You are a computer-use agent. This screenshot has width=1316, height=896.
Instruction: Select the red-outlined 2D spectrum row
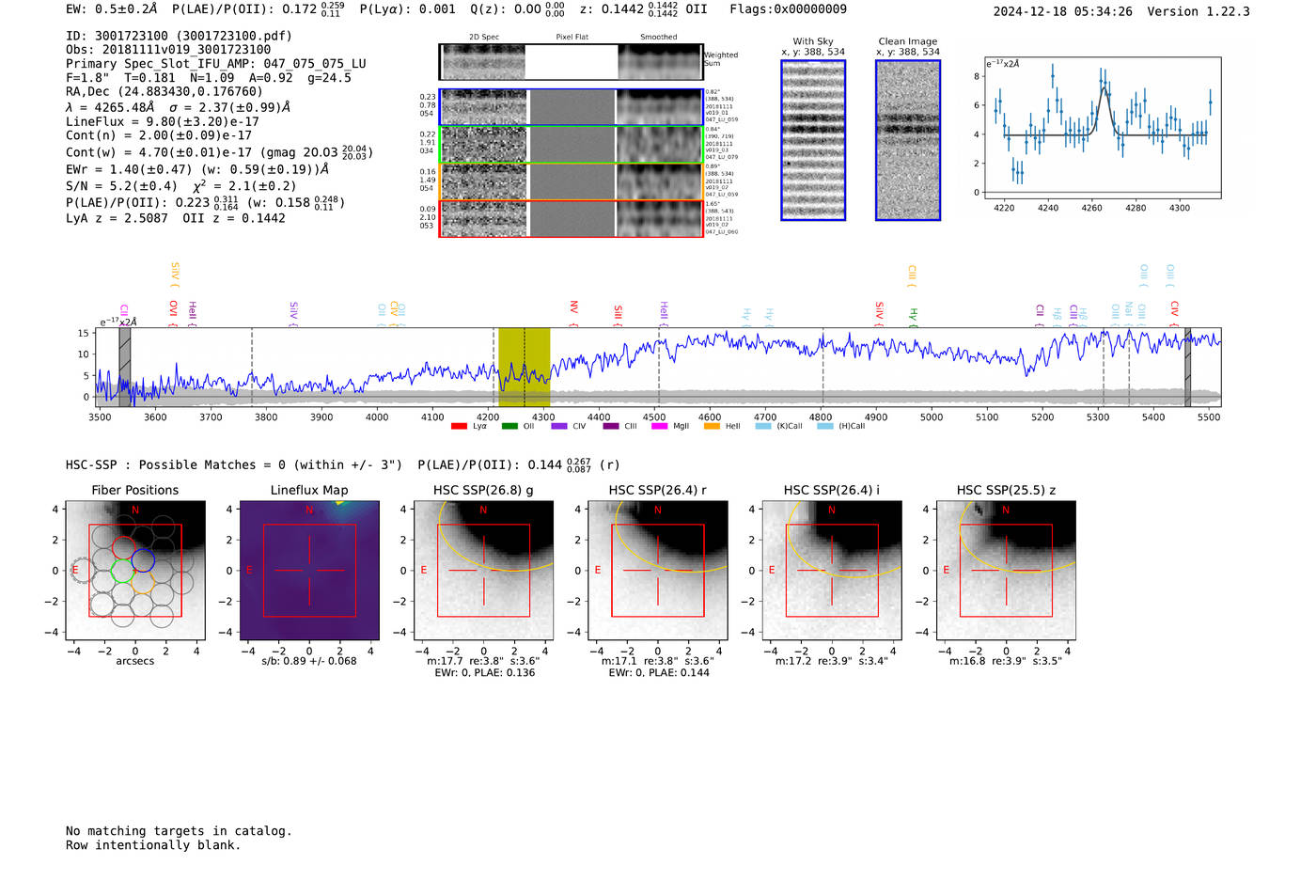pos(571,218)
